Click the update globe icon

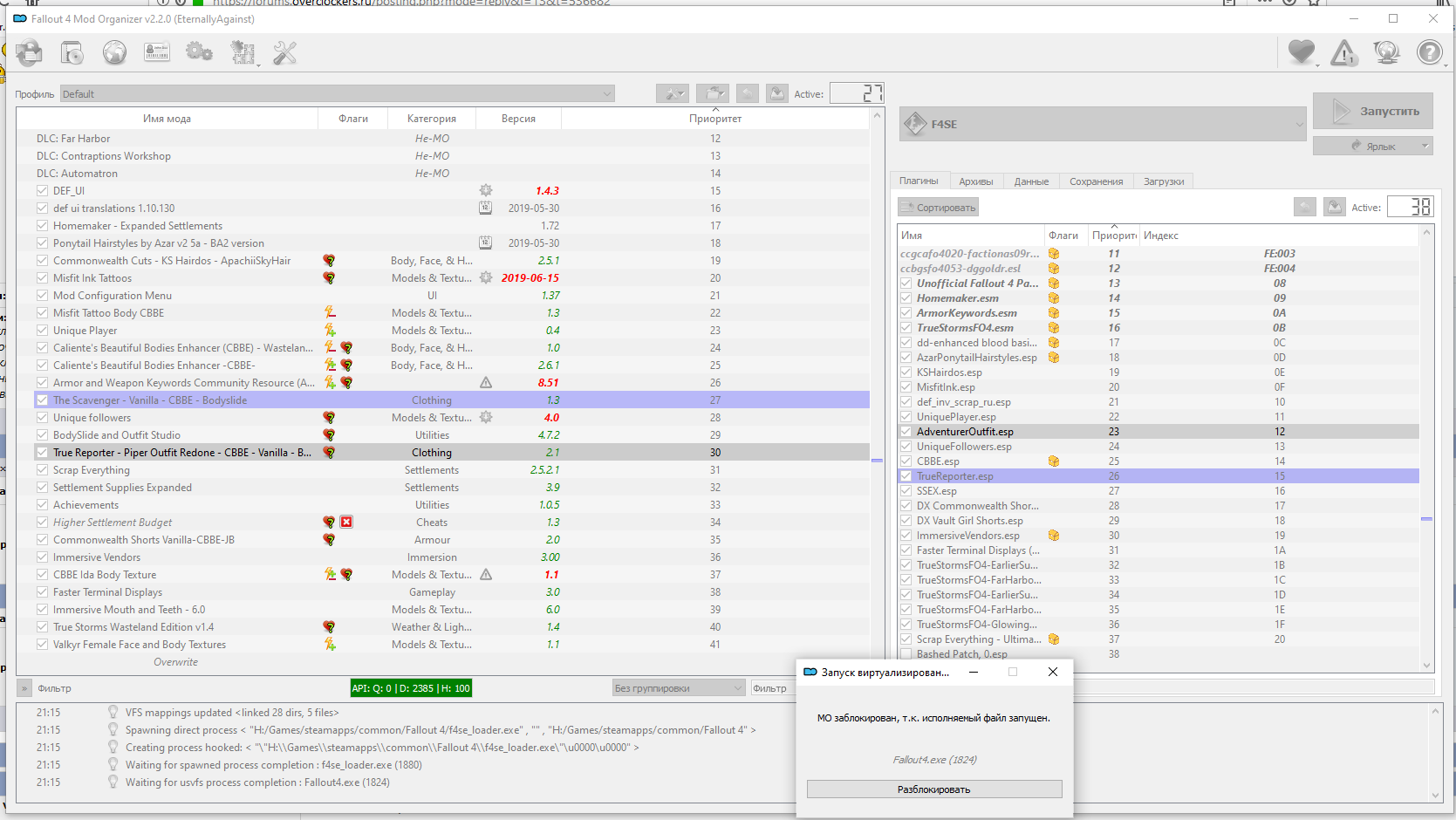(1386, 53)
